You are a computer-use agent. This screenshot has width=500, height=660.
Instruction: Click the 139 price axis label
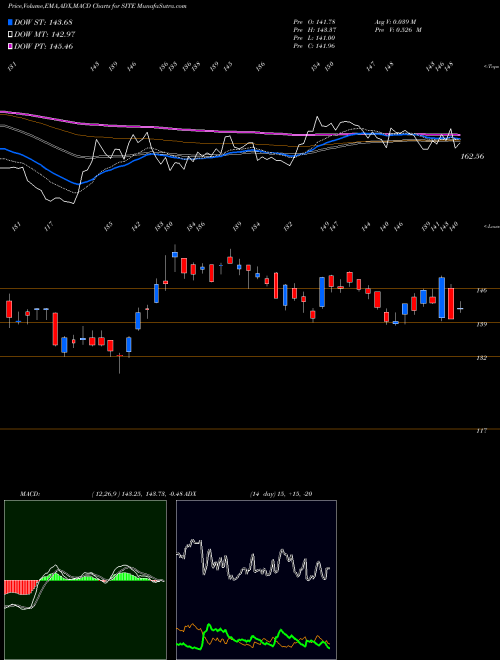pos(482,324)
